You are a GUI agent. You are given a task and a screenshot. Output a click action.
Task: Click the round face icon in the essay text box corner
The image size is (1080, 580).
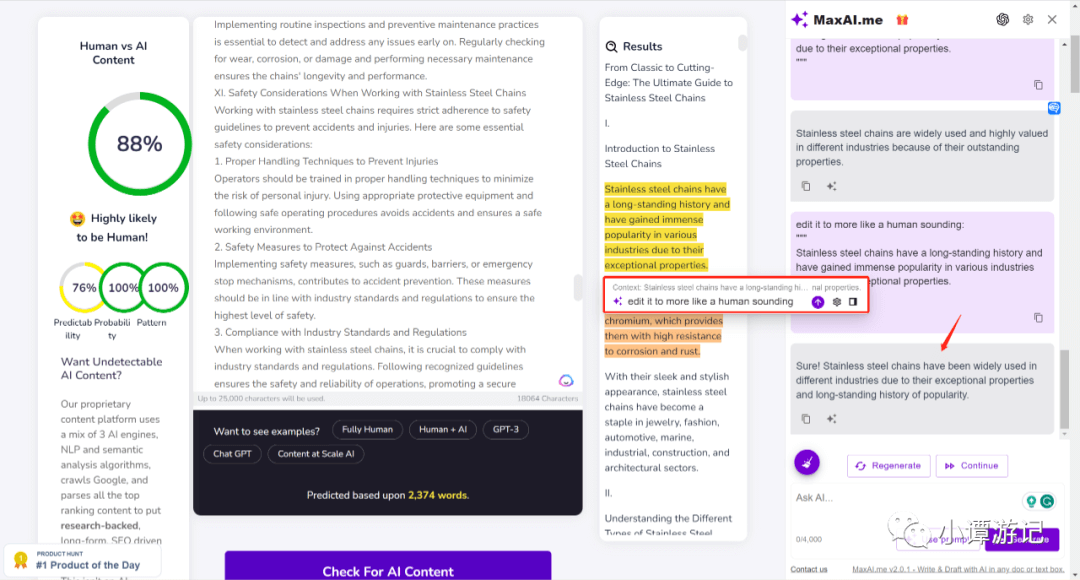566,380
